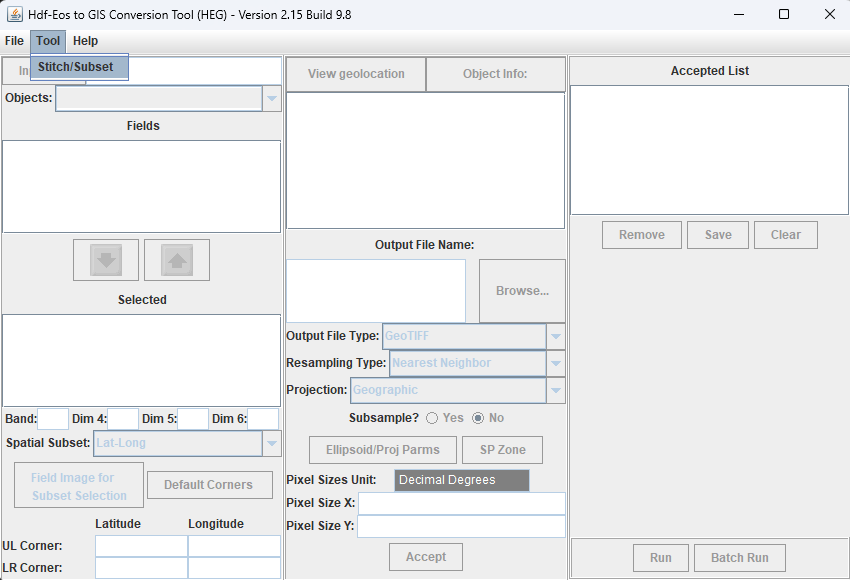This screenshot has height=580, width=850.
Task: Click the LR Corner Longitude field
Action: 234,568
